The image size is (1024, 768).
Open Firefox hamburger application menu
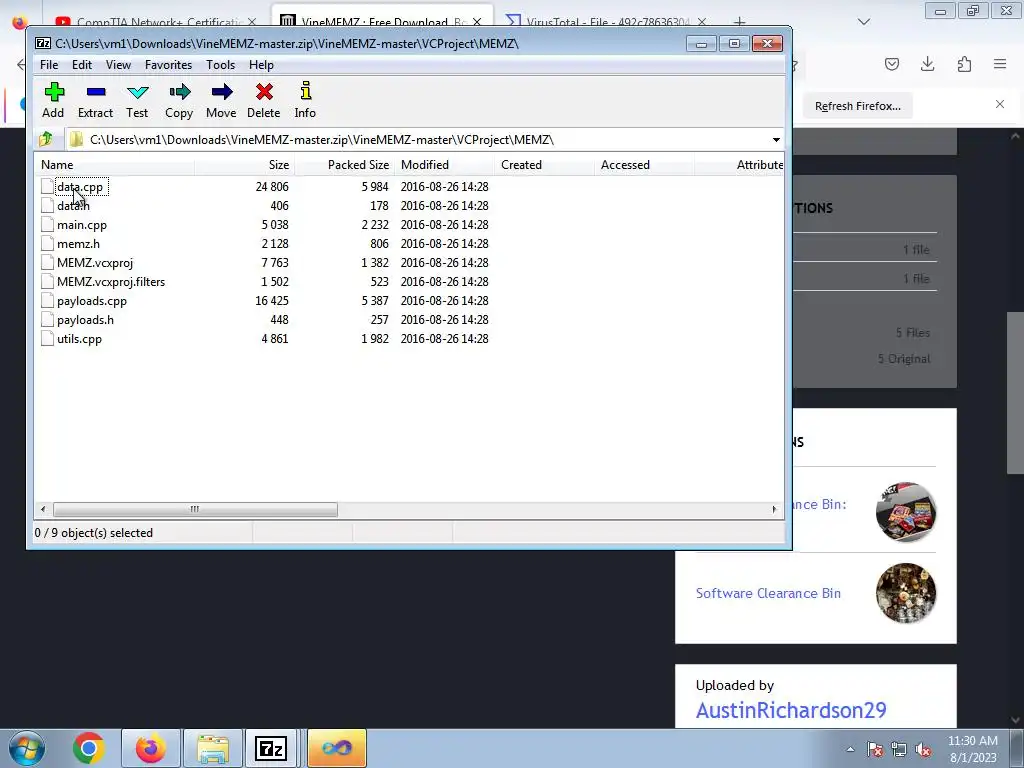point(1000,64)
